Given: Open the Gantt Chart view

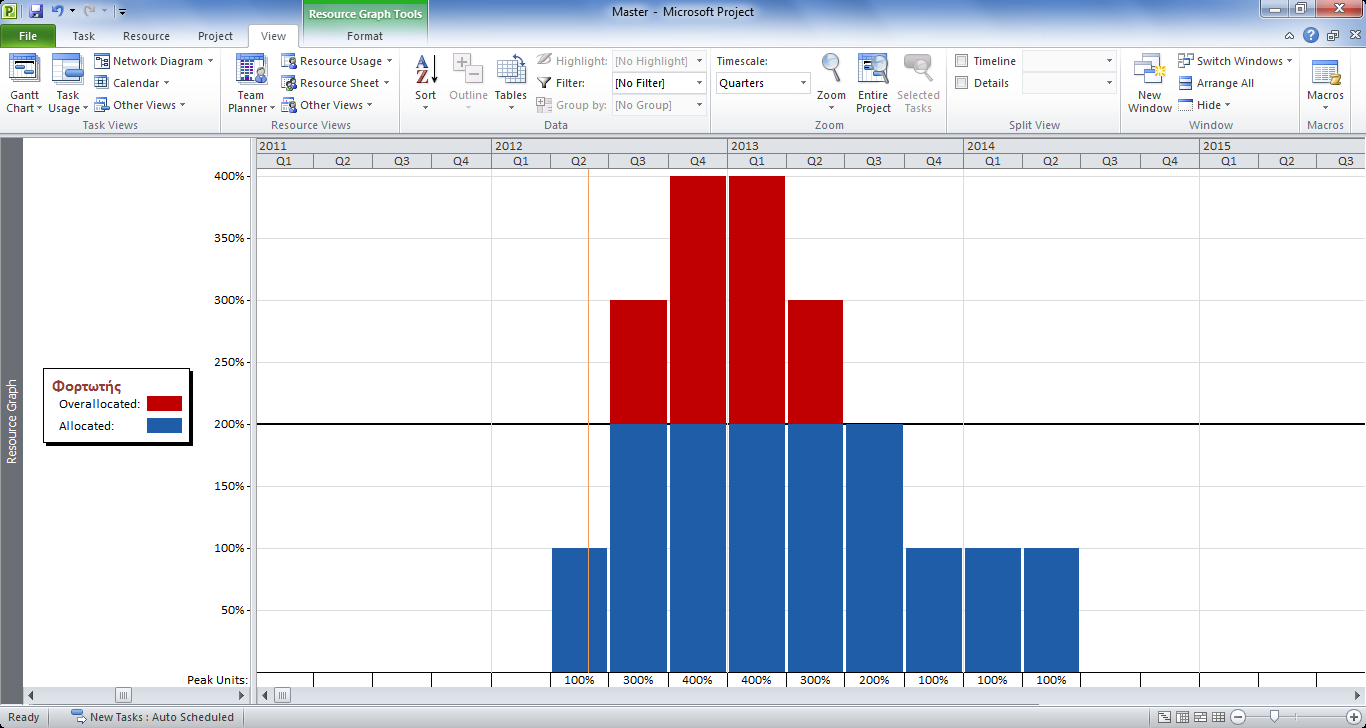Looking at the screenshot, I should 24,84.
